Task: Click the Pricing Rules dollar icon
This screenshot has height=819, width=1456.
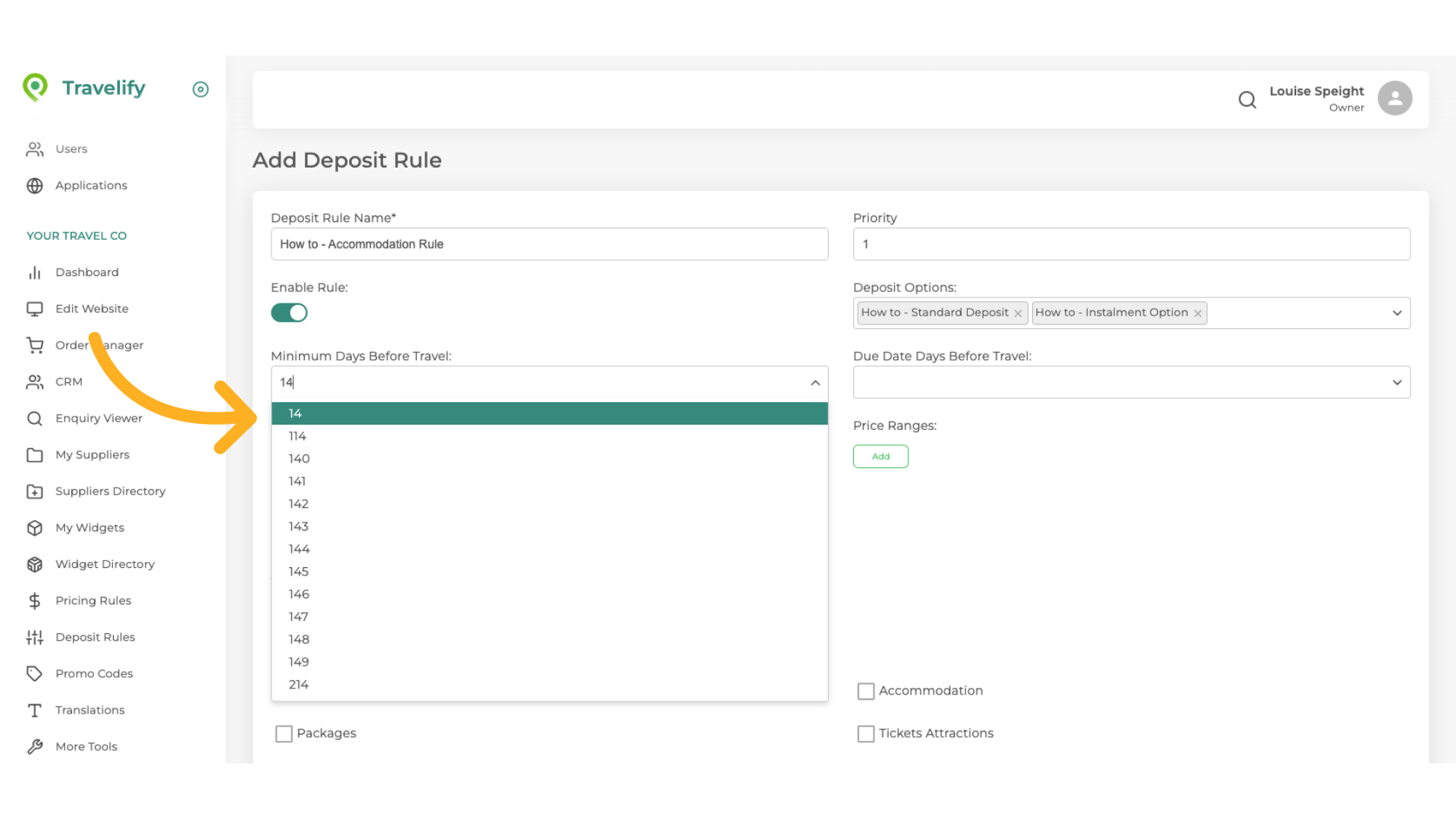Action: click(x=35, y=601)
